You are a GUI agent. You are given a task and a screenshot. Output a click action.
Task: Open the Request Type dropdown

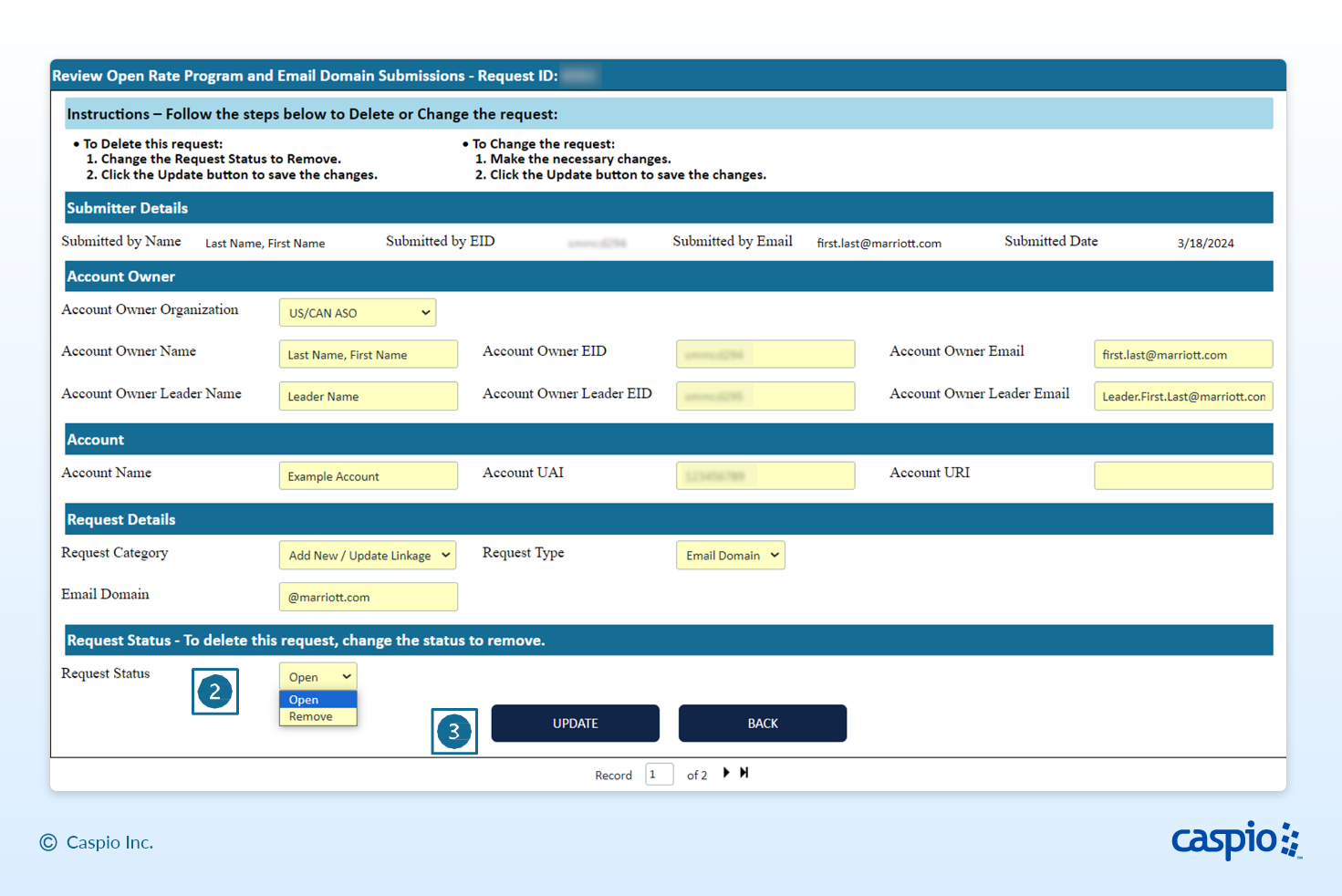point(730,556)
